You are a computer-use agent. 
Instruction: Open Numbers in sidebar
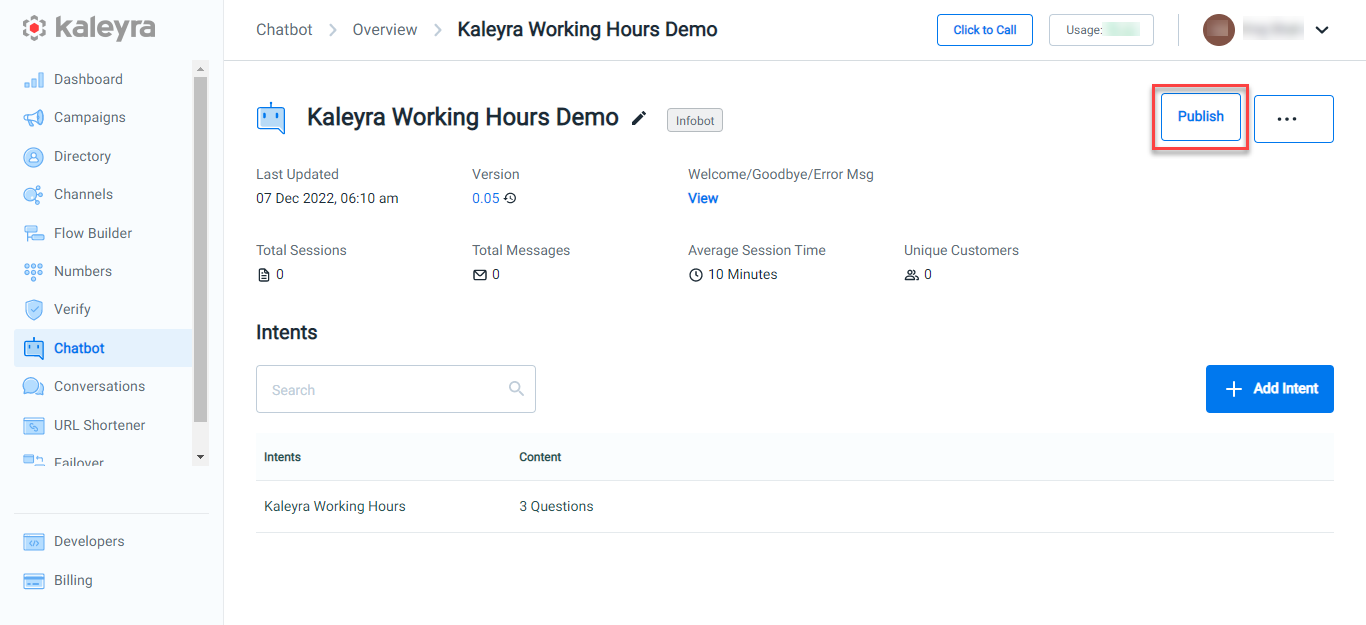tap(83, 271)
